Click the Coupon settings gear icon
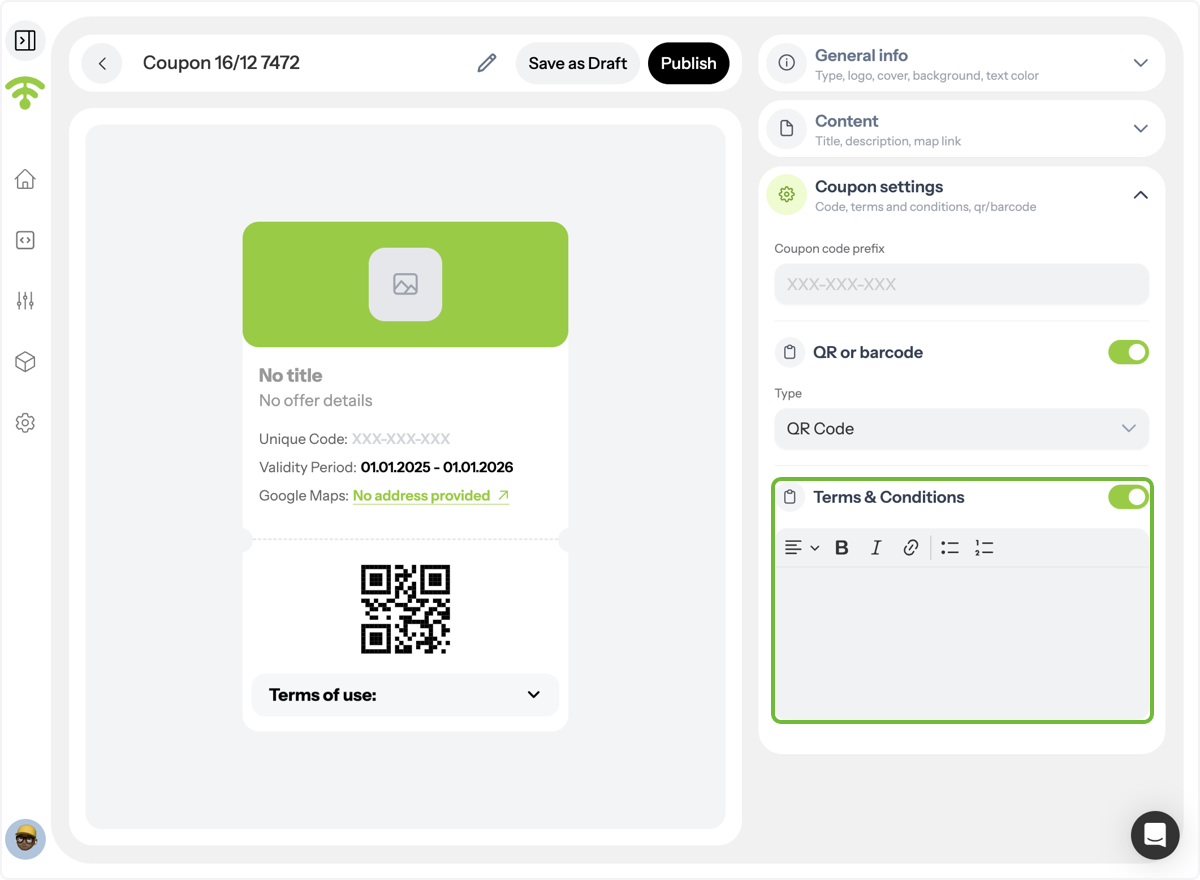Image resolution: width=1200 pixels, height=880 pixels. point(787,195)
